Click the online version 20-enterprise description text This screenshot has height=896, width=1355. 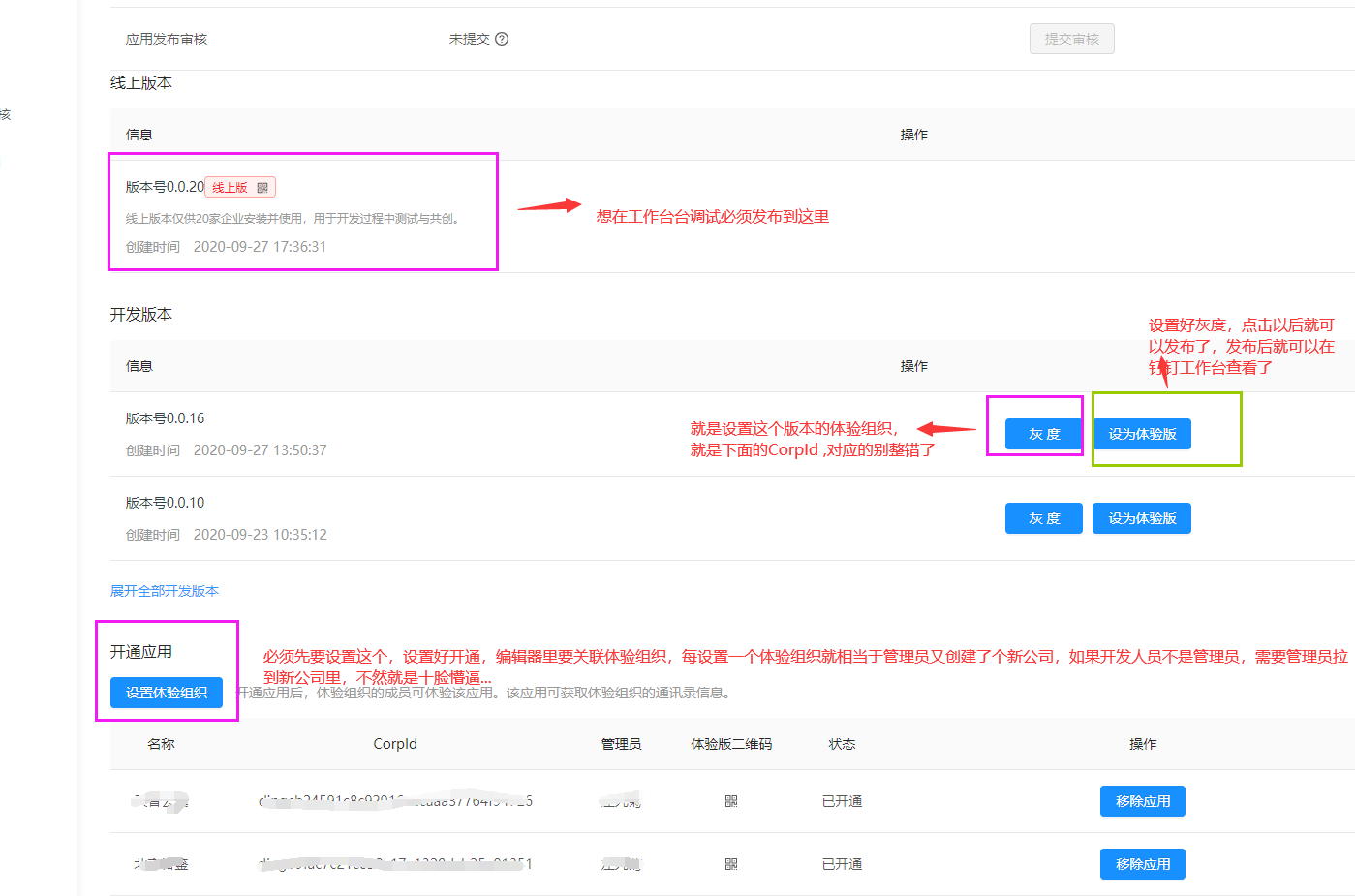click(295, 219)
